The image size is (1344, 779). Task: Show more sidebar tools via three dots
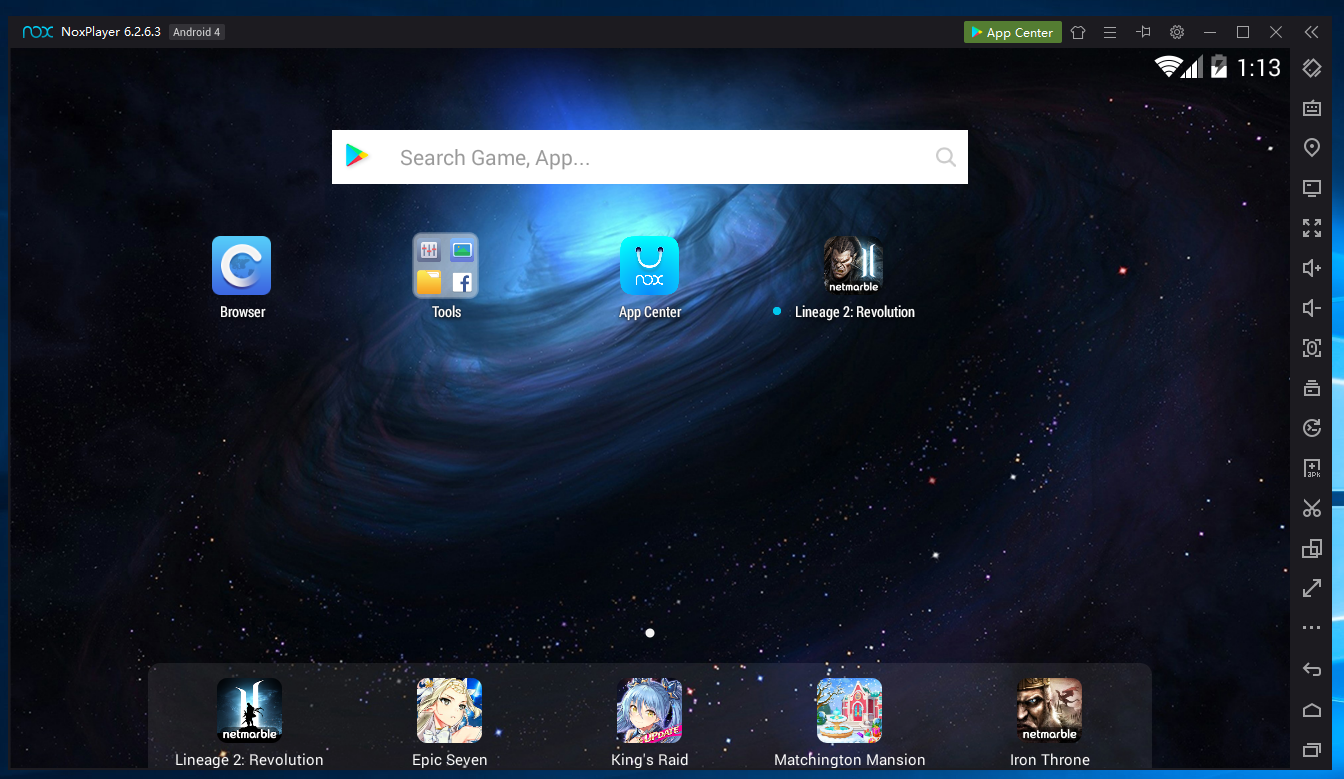coord(1312,628)
